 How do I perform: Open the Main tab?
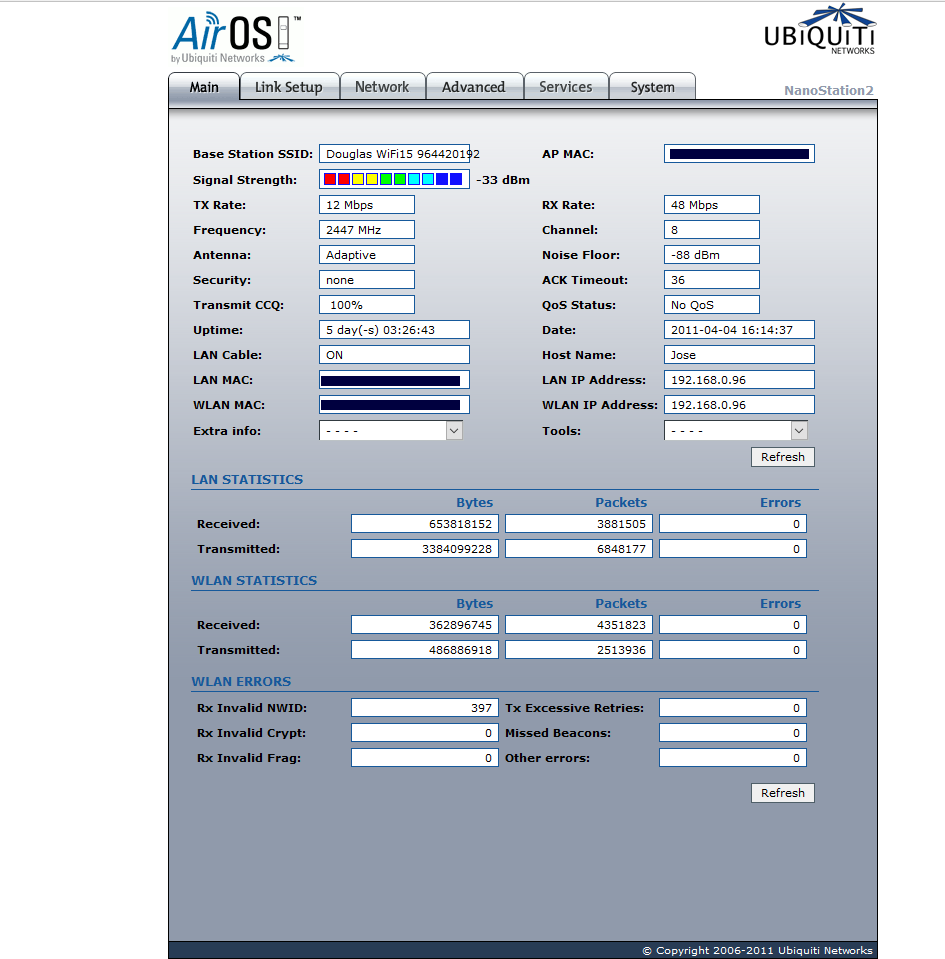coord(204,87)
